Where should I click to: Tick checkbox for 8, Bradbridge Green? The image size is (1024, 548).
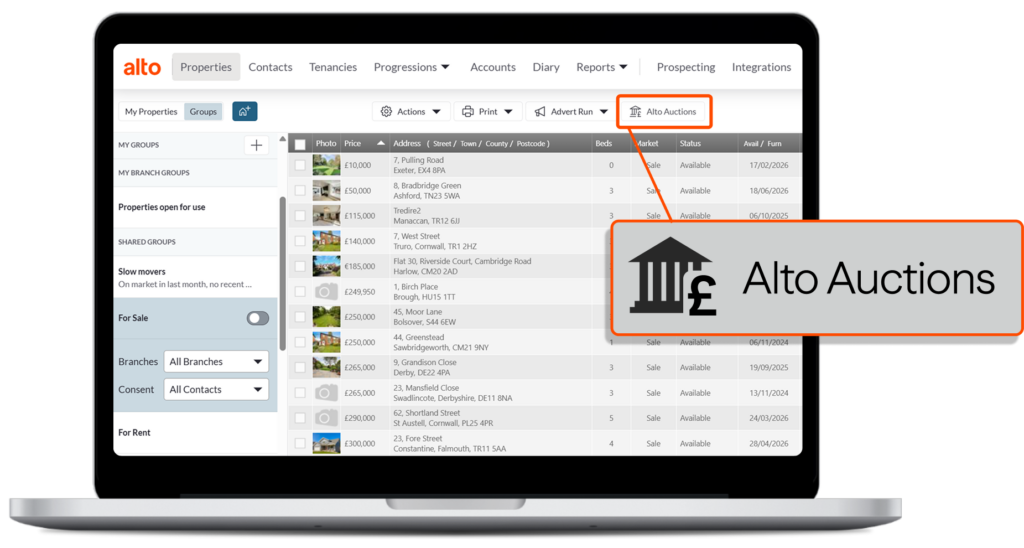pos(300,191)
